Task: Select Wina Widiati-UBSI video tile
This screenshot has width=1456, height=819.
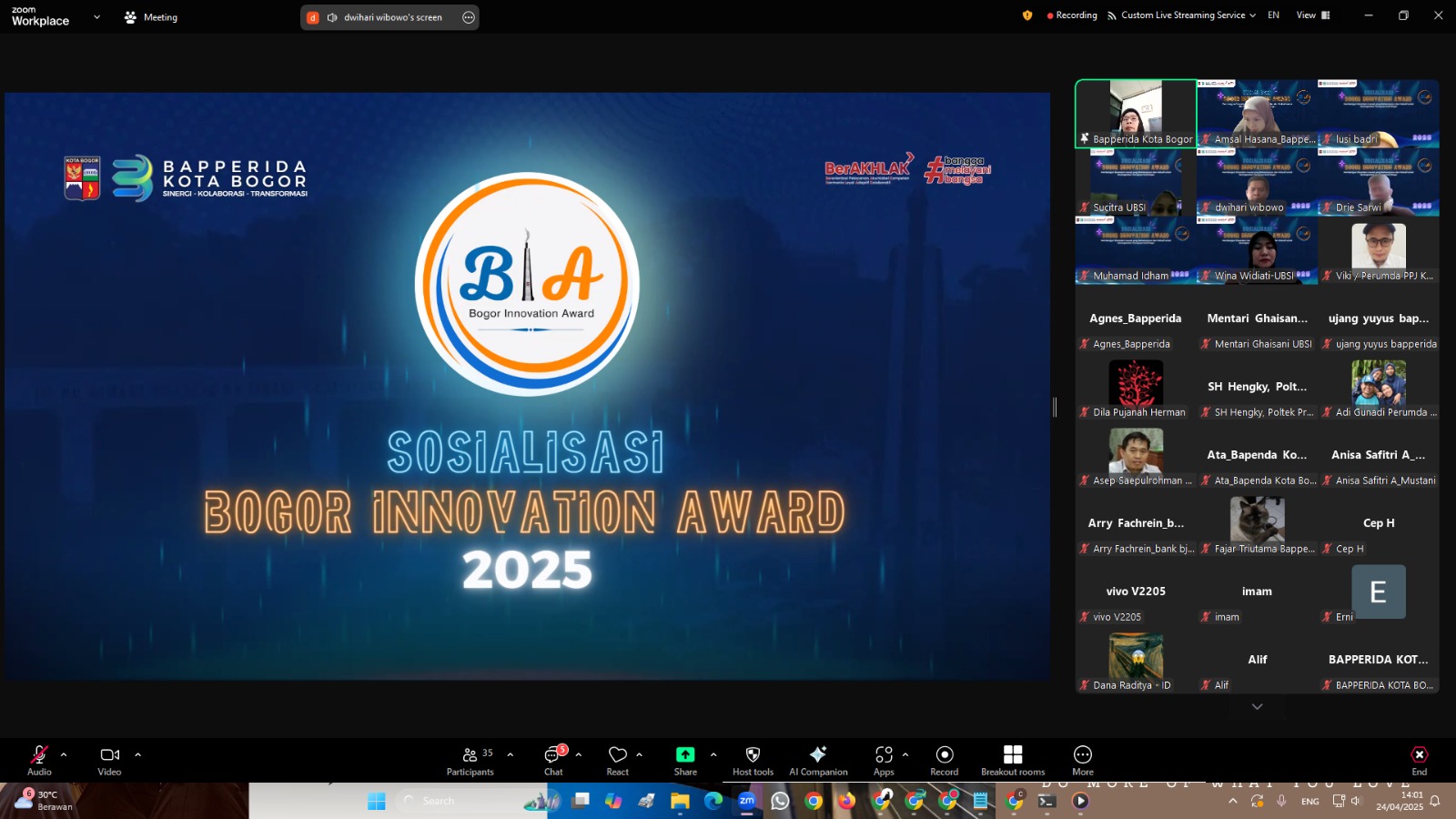Action: coord(1257,250)
